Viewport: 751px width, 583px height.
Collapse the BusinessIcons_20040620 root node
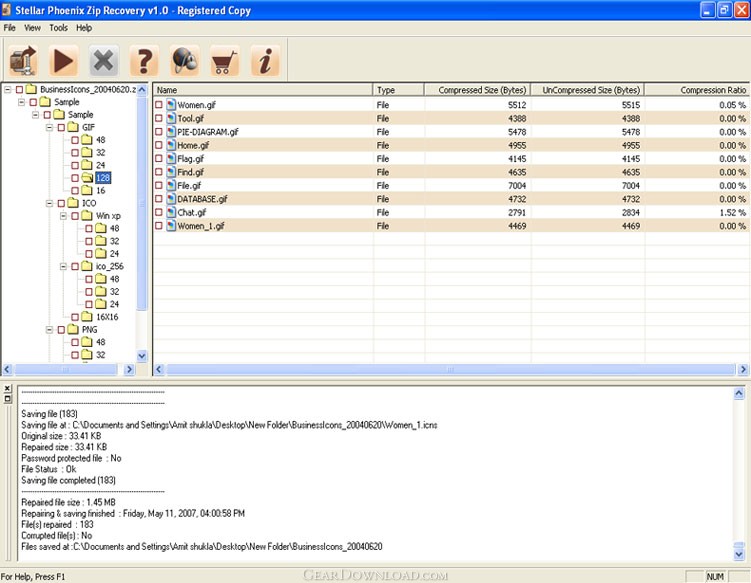point(8,90)
